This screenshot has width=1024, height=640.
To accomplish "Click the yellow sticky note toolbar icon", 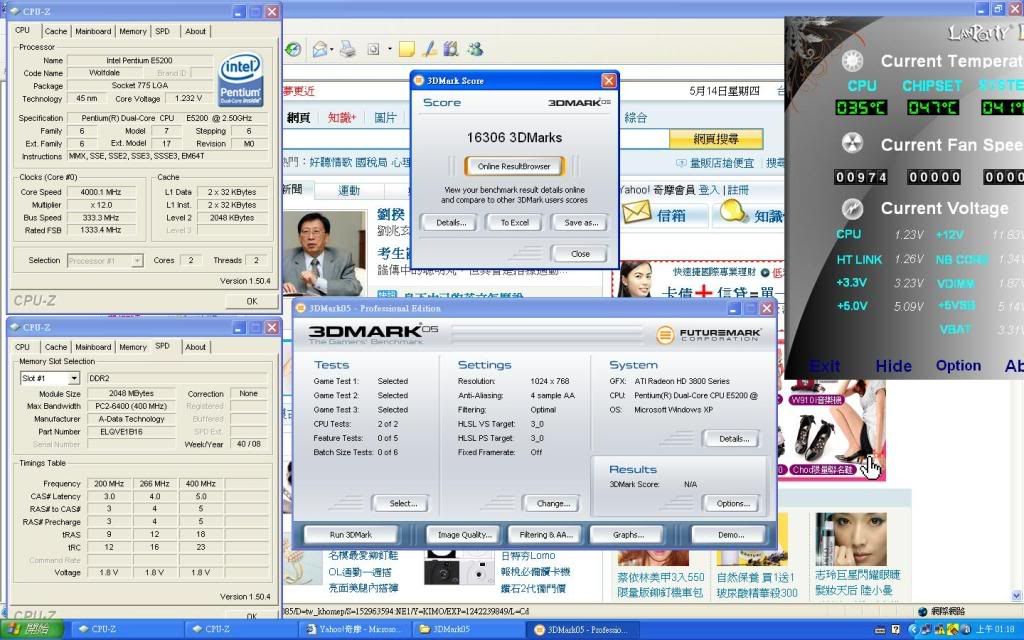I will pyautogui.click(x=406, y=49).
